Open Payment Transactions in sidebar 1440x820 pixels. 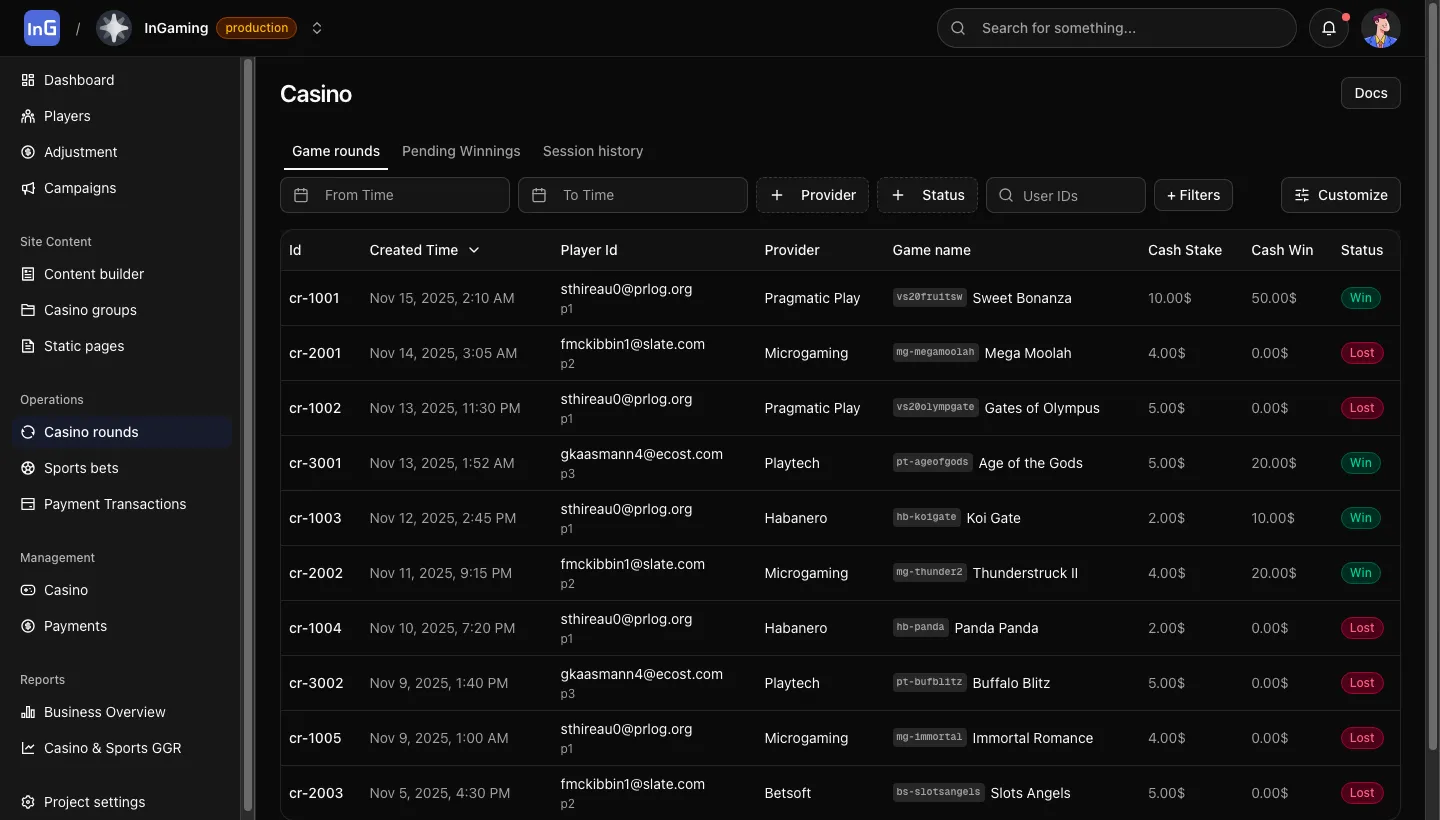[115, 504]
